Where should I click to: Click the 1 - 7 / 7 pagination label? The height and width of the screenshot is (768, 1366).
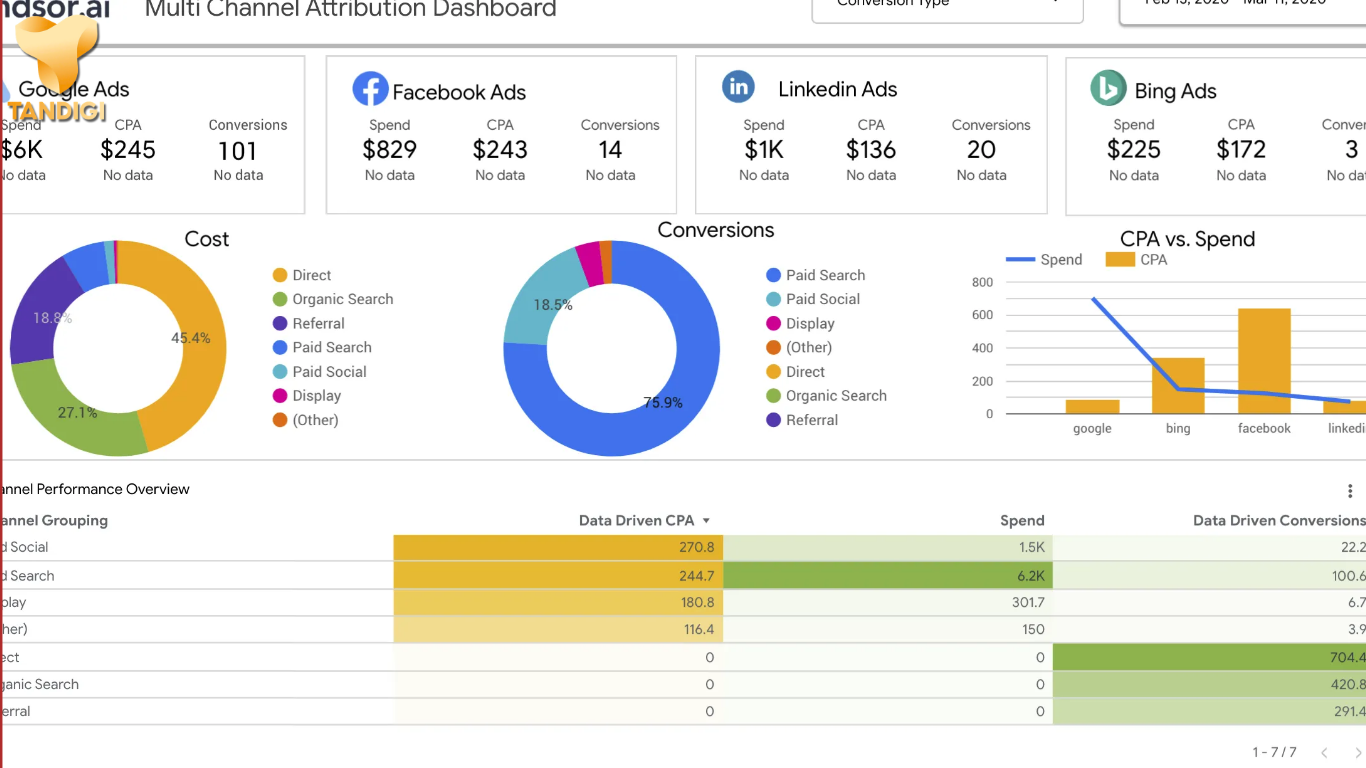click(x=1274, y=752)
